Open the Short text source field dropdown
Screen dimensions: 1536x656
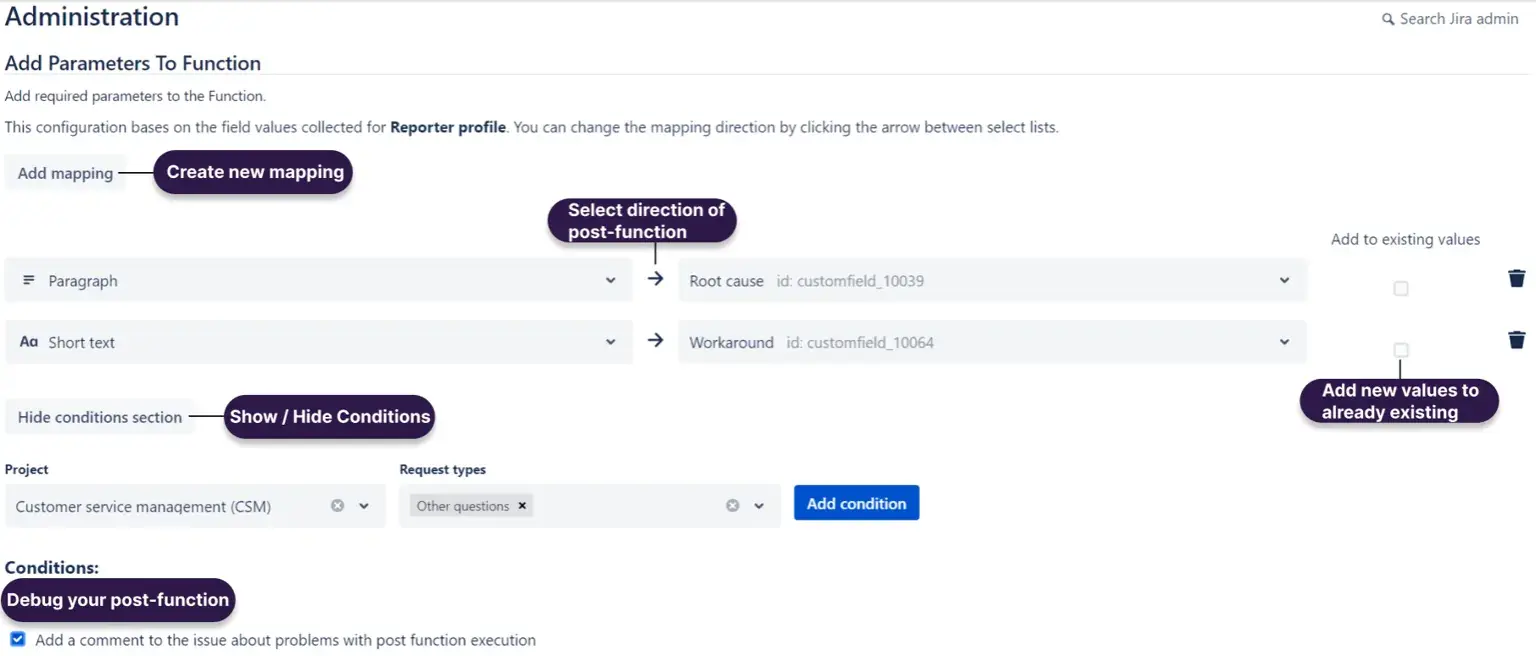point(610,342)
